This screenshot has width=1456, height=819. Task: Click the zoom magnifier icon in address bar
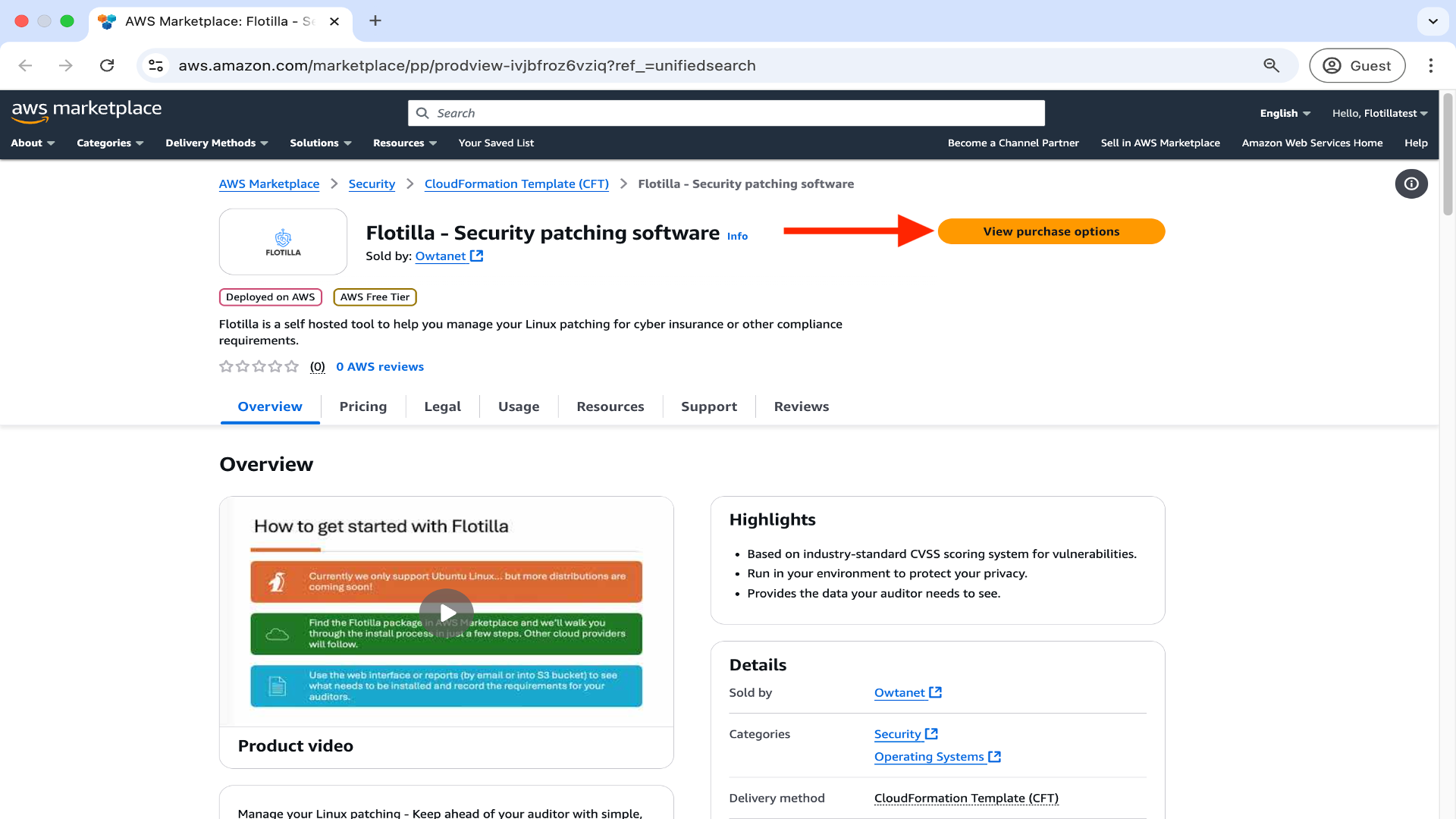(1271, 65)
